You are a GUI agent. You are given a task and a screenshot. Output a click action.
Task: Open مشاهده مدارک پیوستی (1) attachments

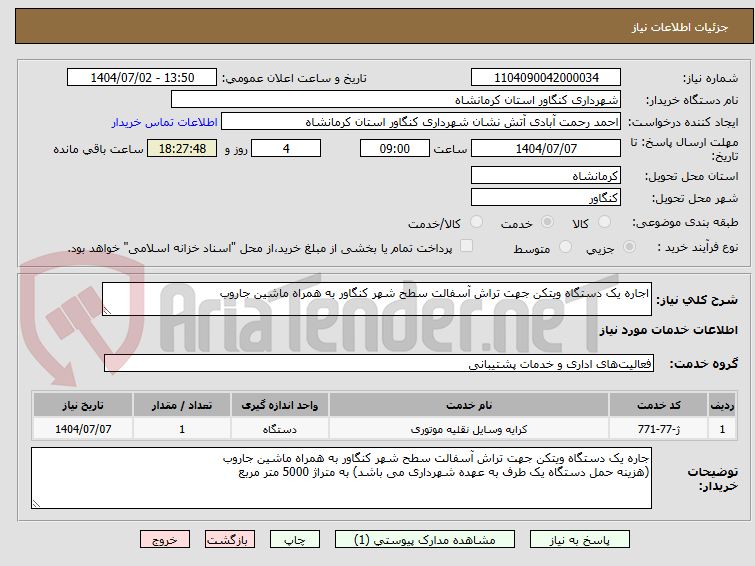click(425, 540)
